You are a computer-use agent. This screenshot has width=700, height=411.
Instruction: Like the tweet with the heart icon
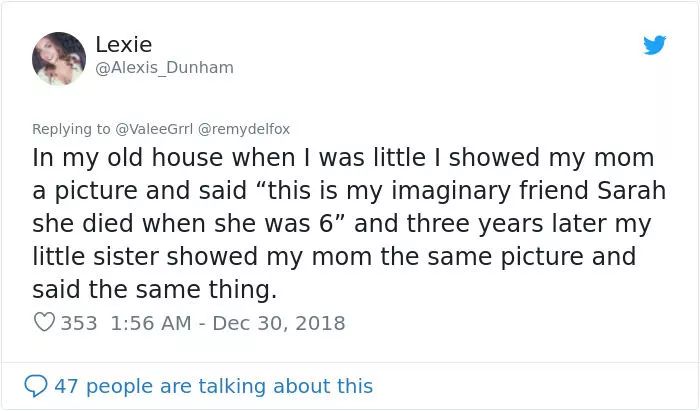[44, 322]
